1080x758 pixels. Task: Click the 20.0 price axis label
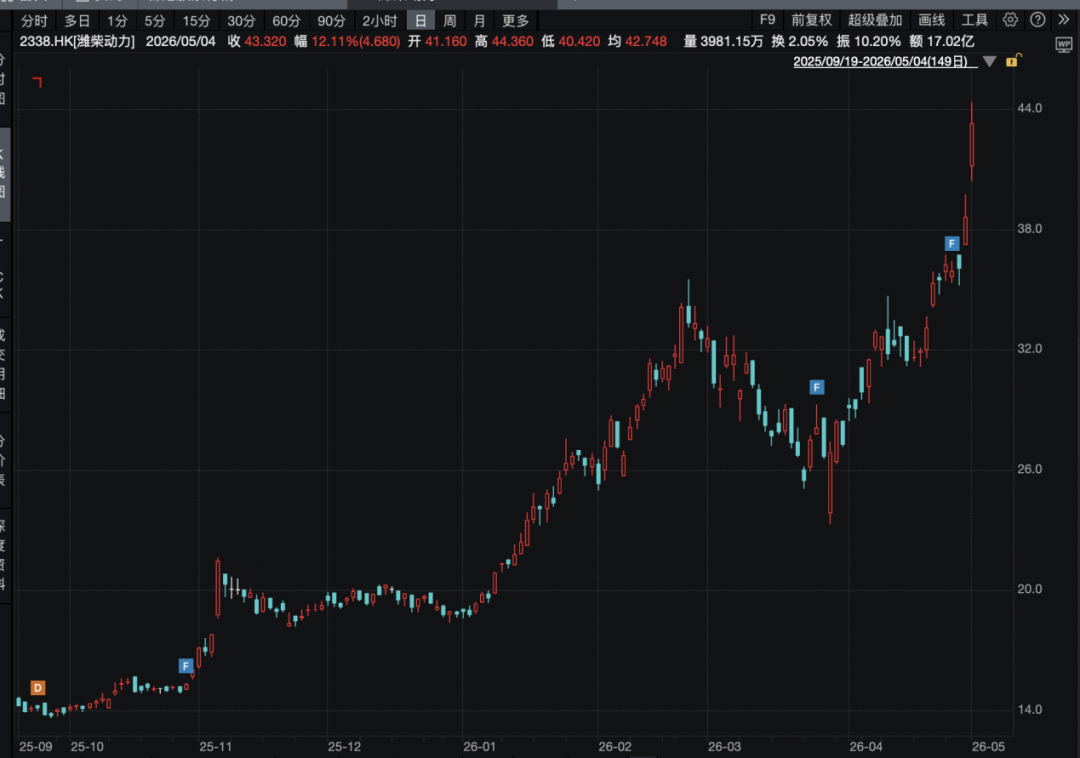1029,589
